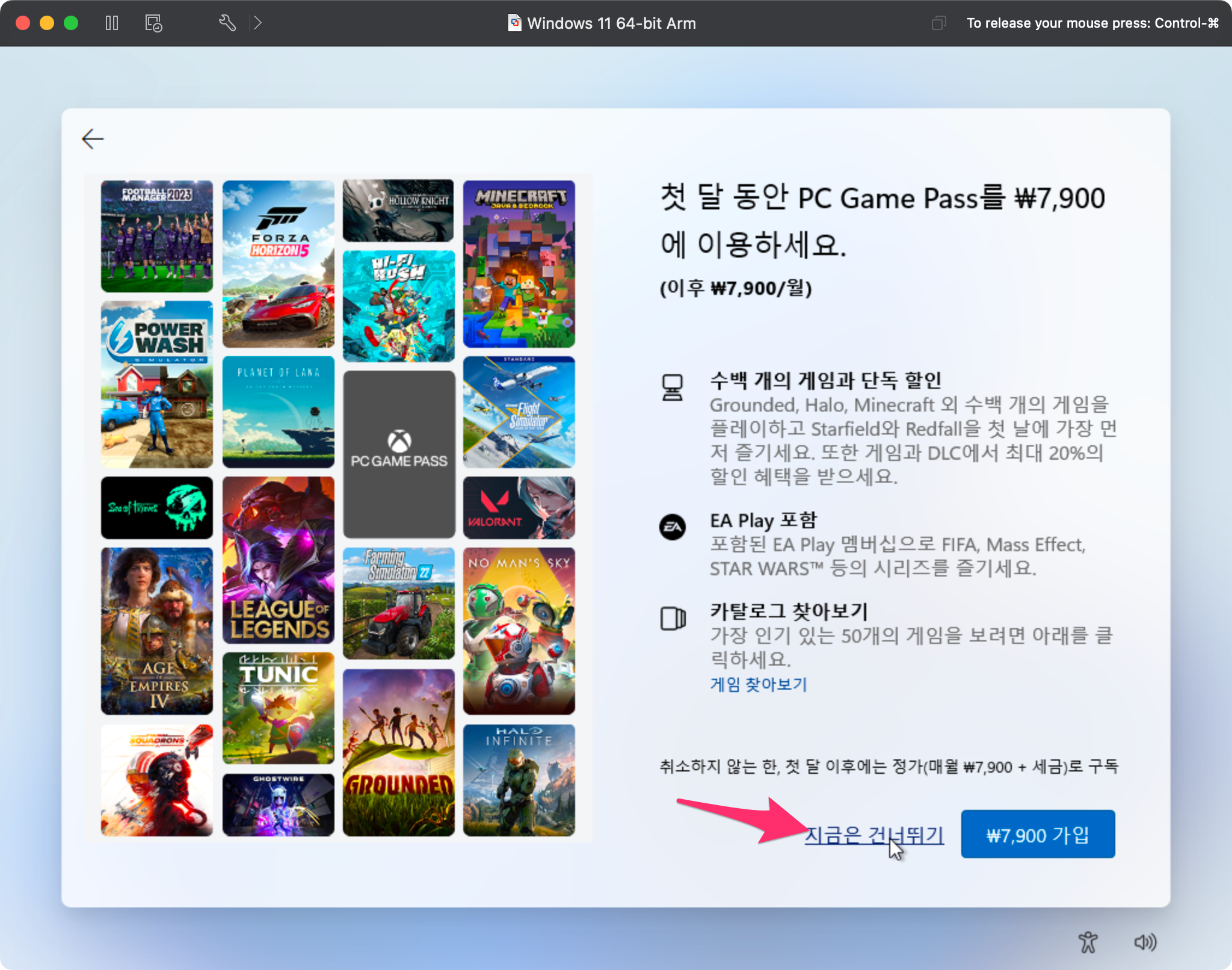
Task: Click the volume speaker icon
Action: 1145,942
